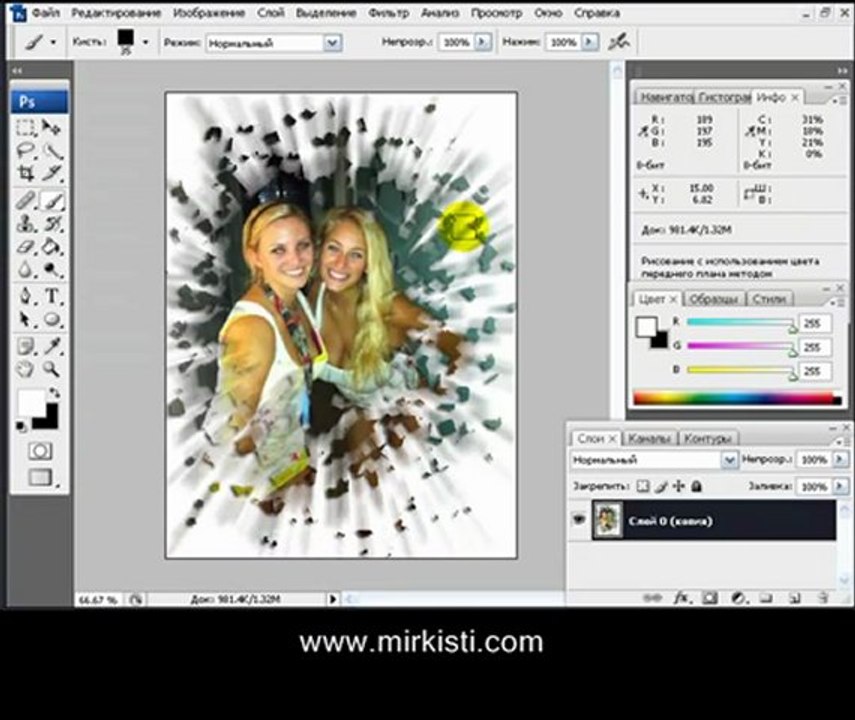Screen dimensions: 855x720
Task: Open the Слой menu
Action: point(270,13)
